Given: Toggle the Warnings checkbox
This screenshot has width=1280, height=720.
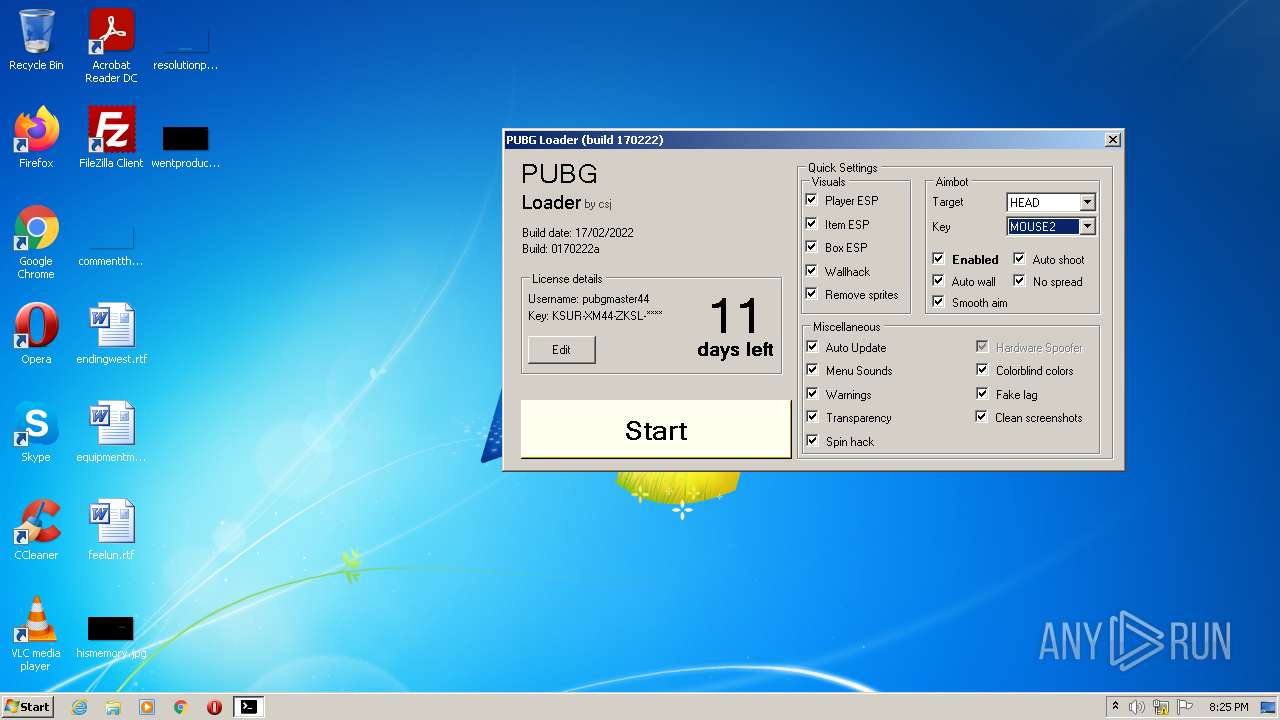Looking at the screenshot, I should tap(812, 394).
